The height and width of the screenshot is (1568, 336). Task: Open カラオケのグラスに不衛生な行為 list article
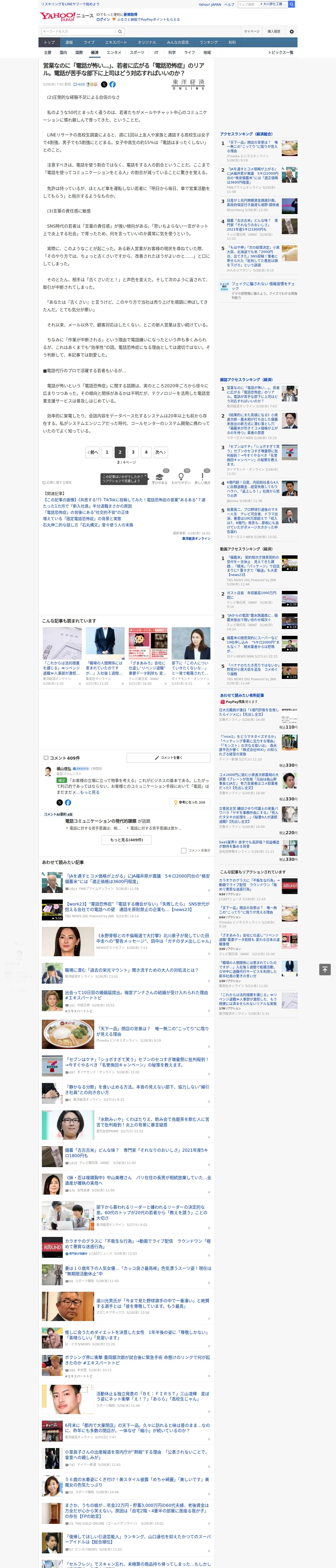click(x=138, y=1244)
